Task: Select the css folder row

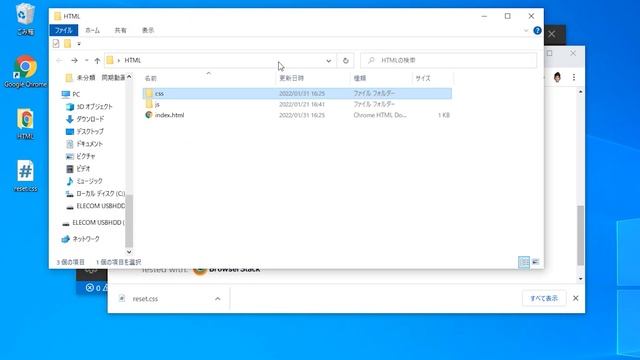Action: point(297,93)
